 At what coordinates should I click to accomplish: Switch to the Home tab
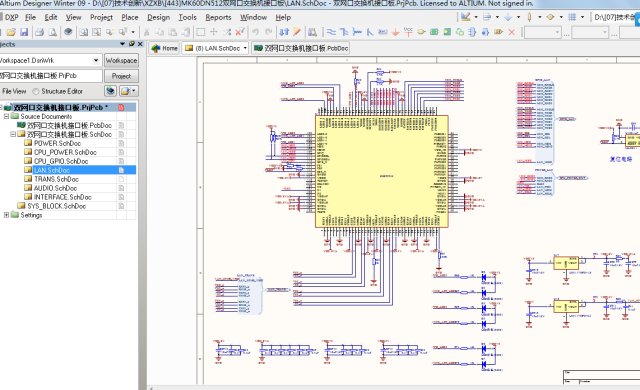[164, 48]
